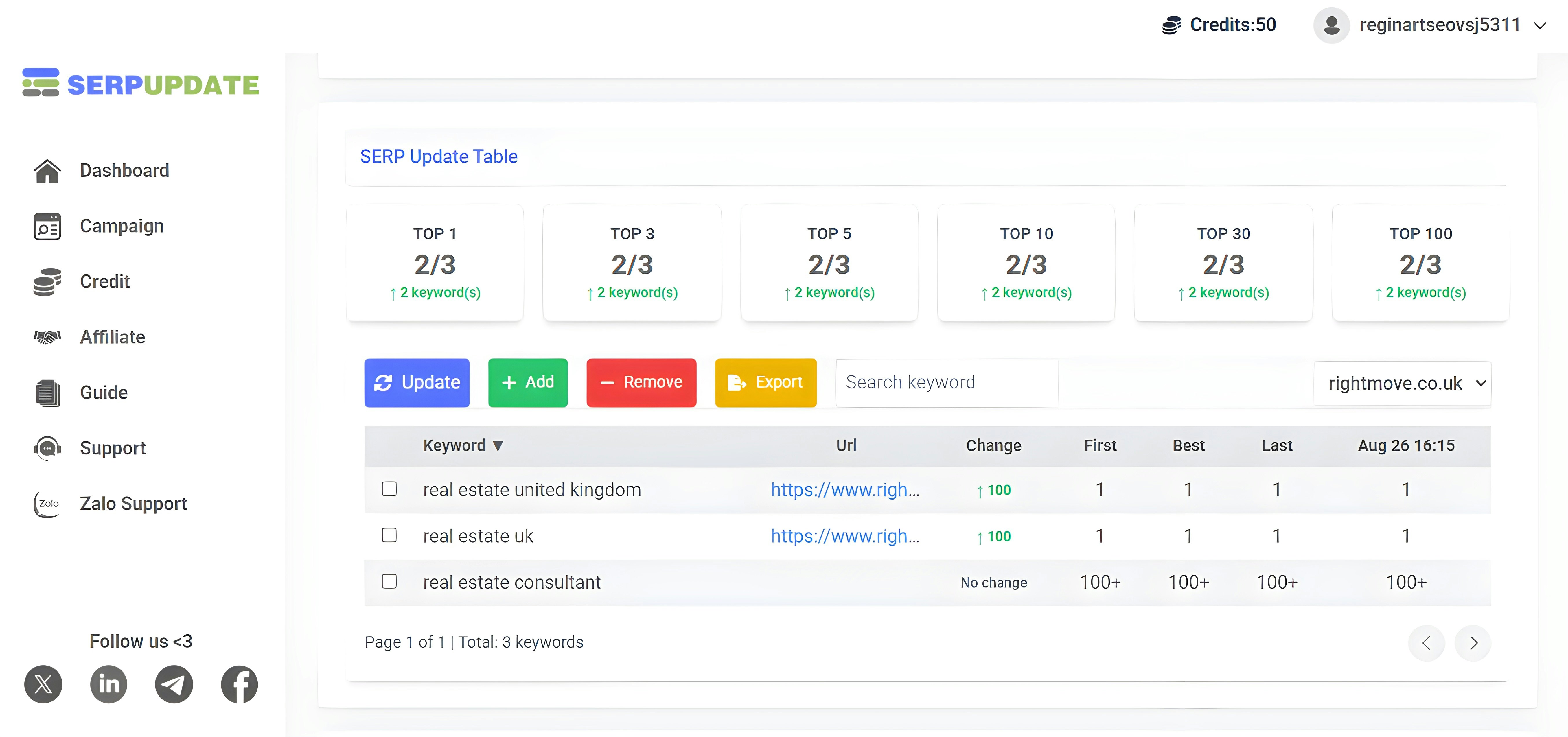Click the Support headset icon
The image size is (1568, 737).
(x=47, y=449)
